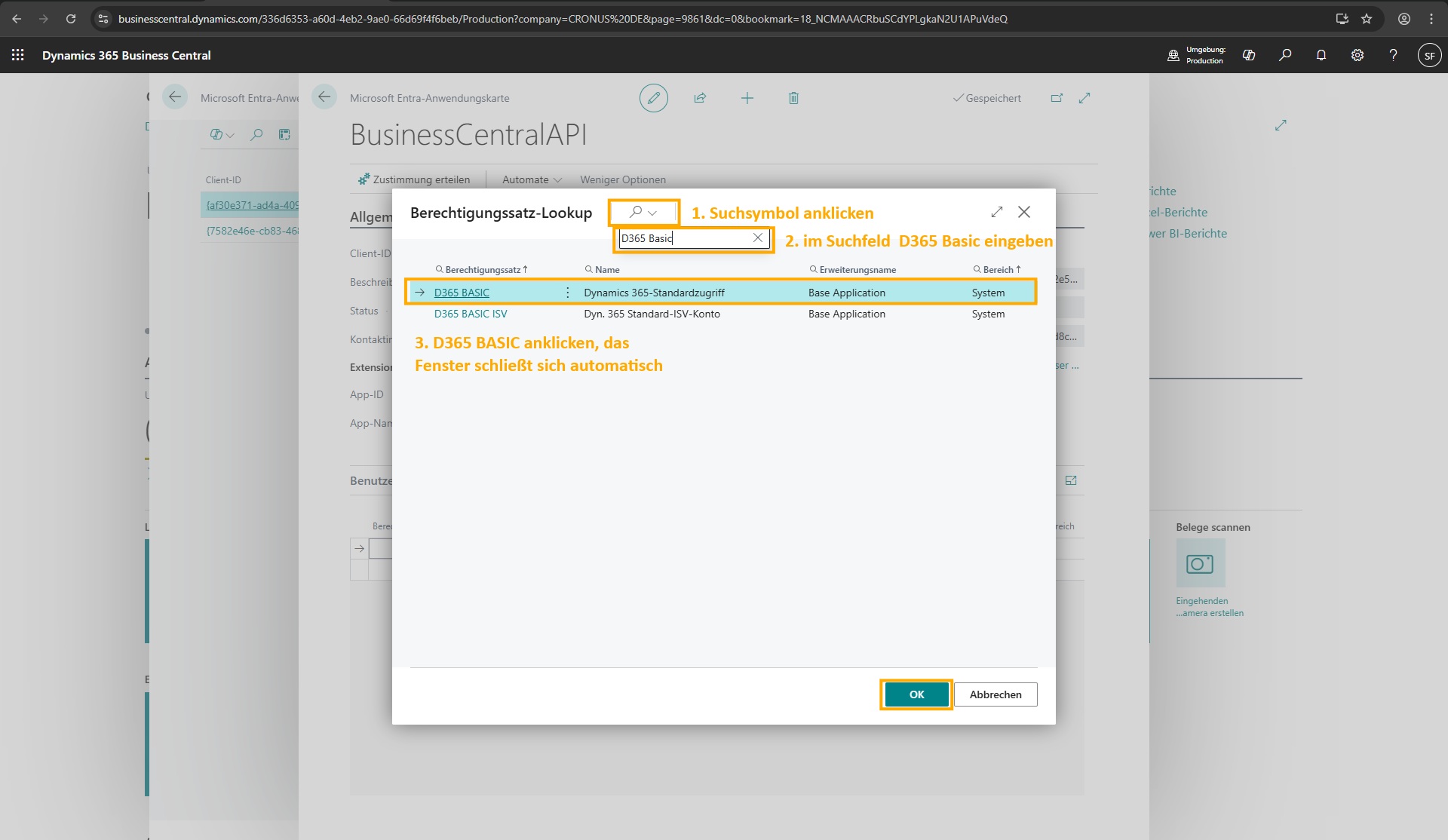The width and height of the screenshot is (1448, 840).
Task: Click the browser address bar URL
Action: (x=563, y=19)
